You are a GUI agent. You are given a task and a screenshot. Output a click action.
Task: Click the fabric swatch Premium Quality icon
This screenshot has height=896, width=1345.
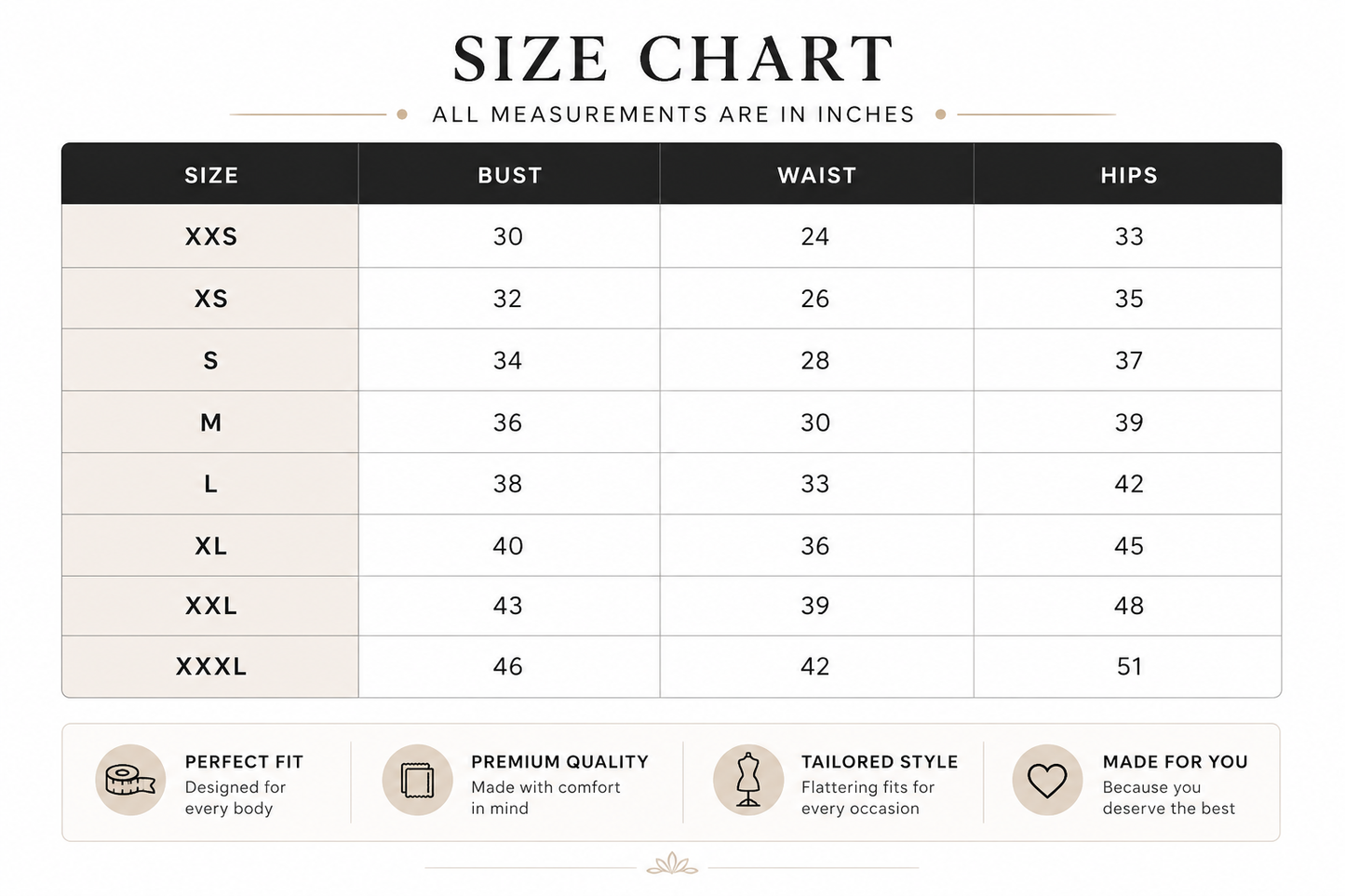click(x=417, y=780)
